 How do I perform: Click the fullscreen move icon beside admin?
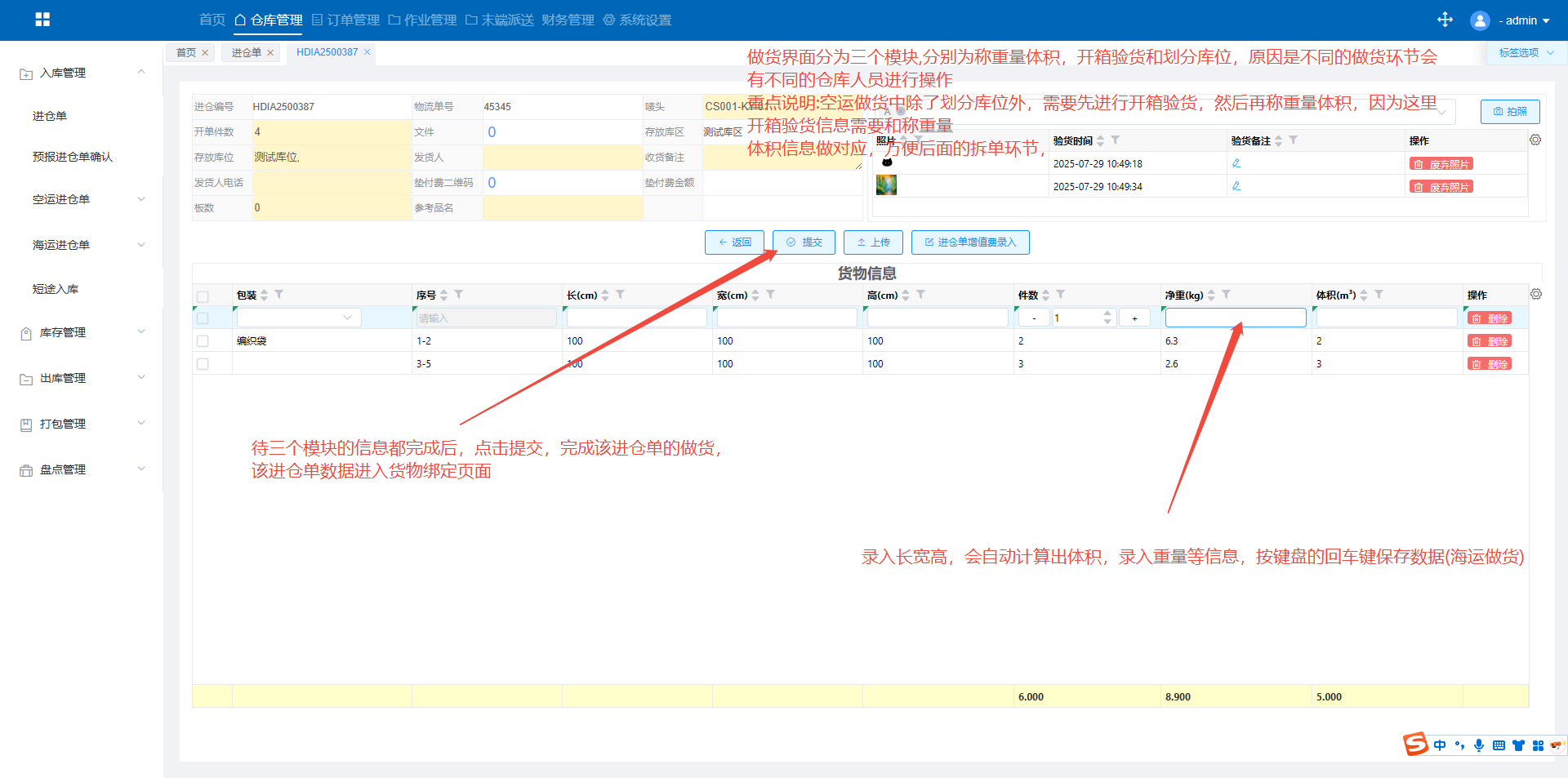pyautogui.click(x=1445, y=20)
